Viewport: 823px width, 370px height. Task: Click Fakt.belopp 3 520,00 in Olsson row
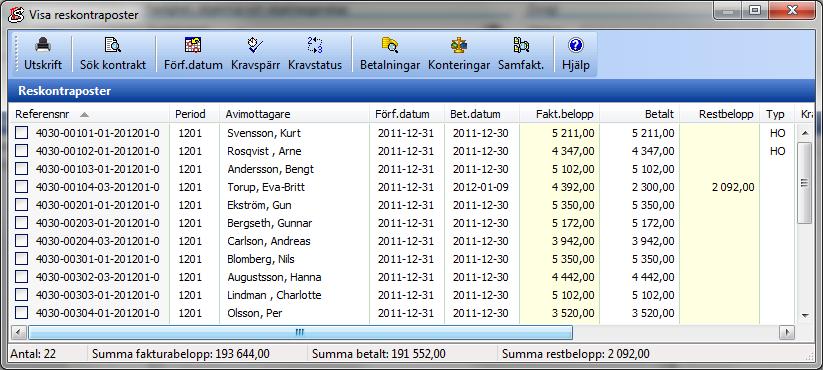(573, 313)
